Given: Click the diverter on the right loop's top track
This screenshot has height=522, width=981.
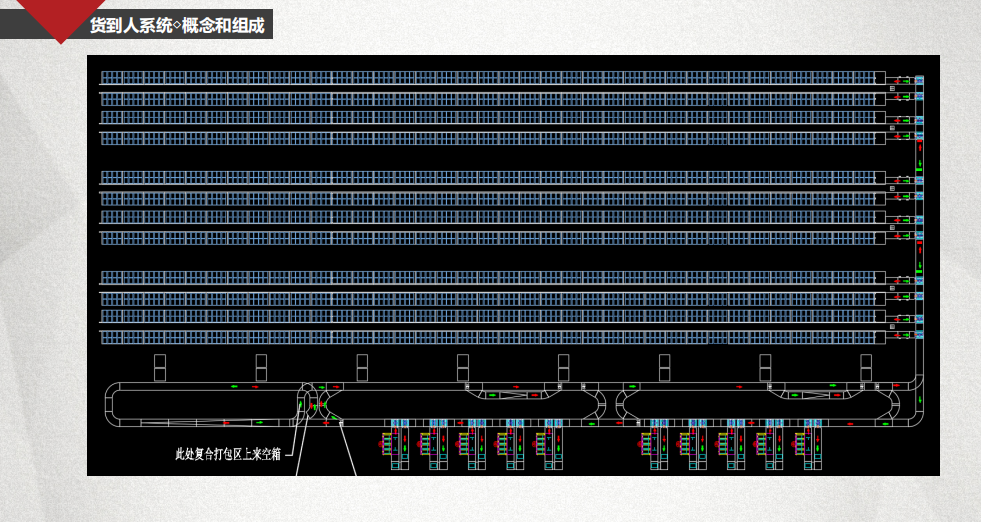Looking at the screenshot, I should 808,392.
